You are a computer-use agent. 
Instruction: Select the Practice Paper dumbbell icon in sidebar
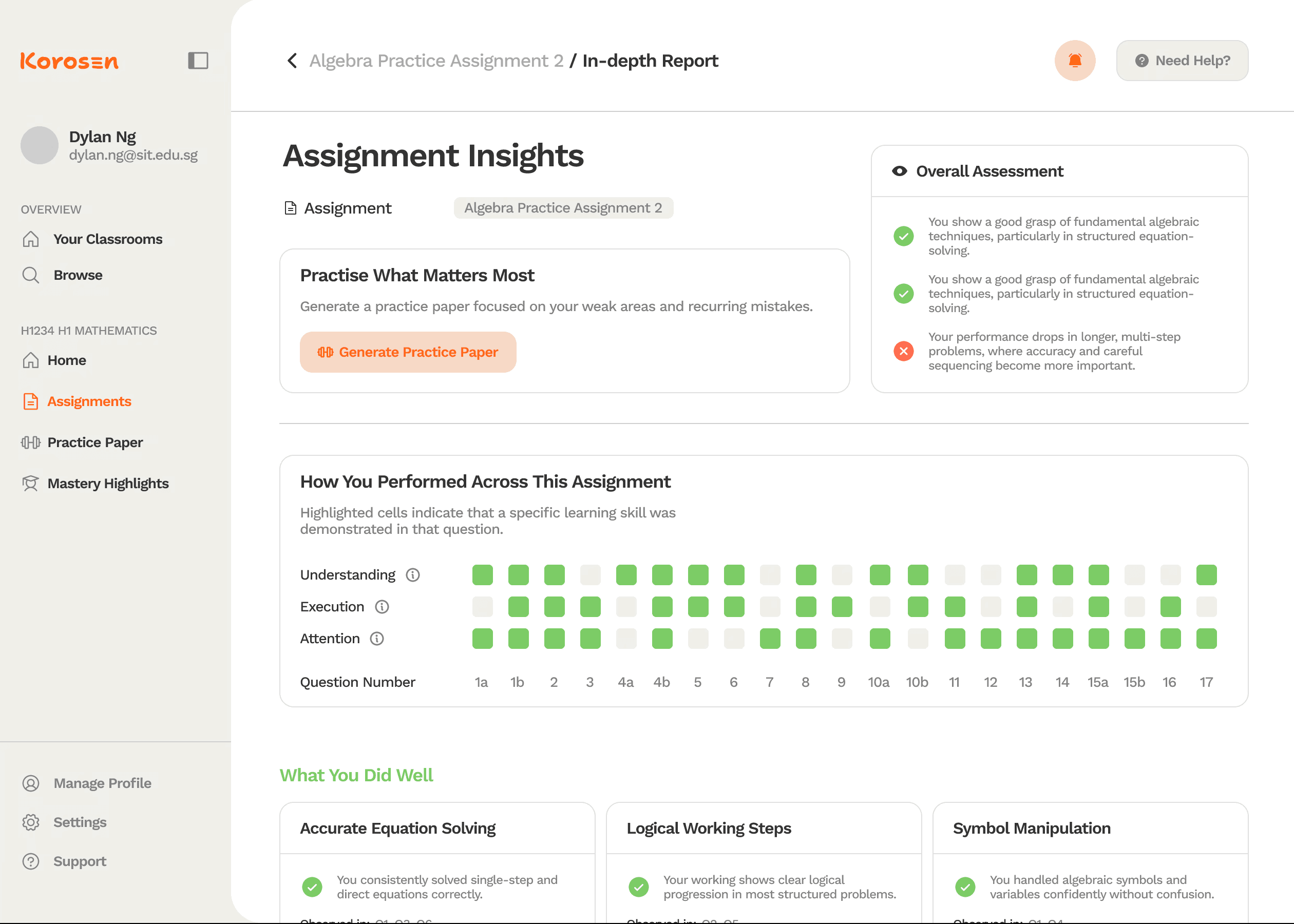[31, 442]
